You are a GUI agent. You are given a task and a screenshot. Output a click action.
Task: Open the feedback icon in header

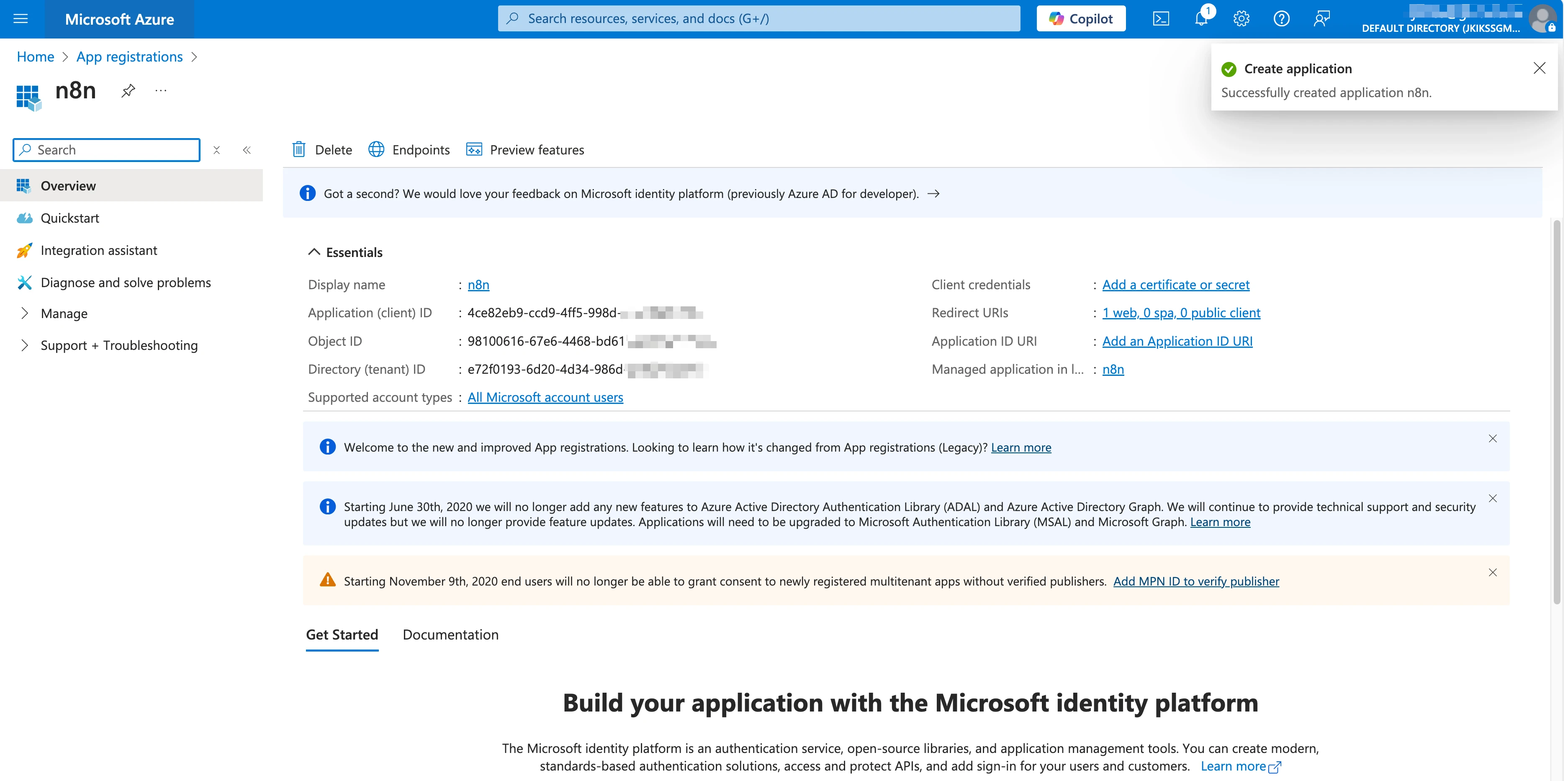(1322, 18)
